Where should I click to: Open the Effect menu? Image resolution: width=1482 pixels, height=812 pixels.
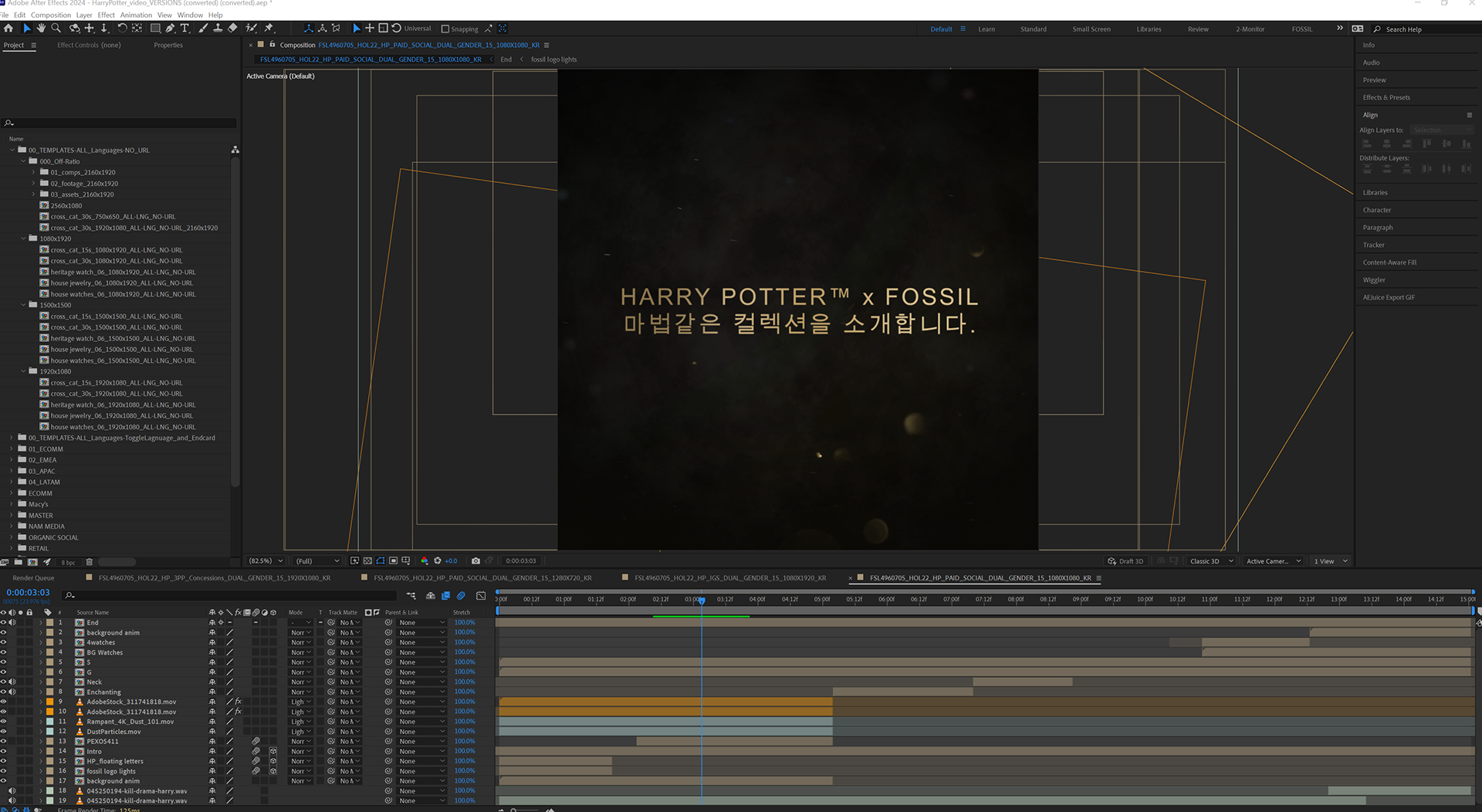107,15
